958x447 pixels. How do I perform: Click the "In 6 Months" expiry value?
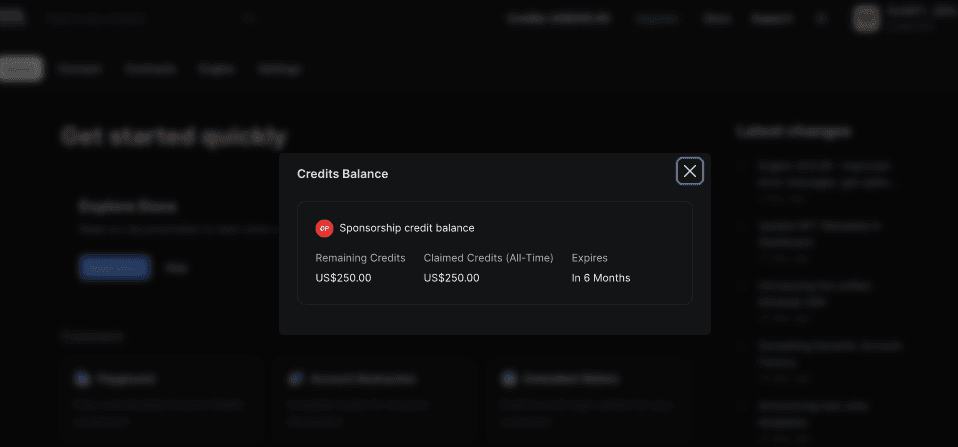pyautogui.click(x=601, y=278)
